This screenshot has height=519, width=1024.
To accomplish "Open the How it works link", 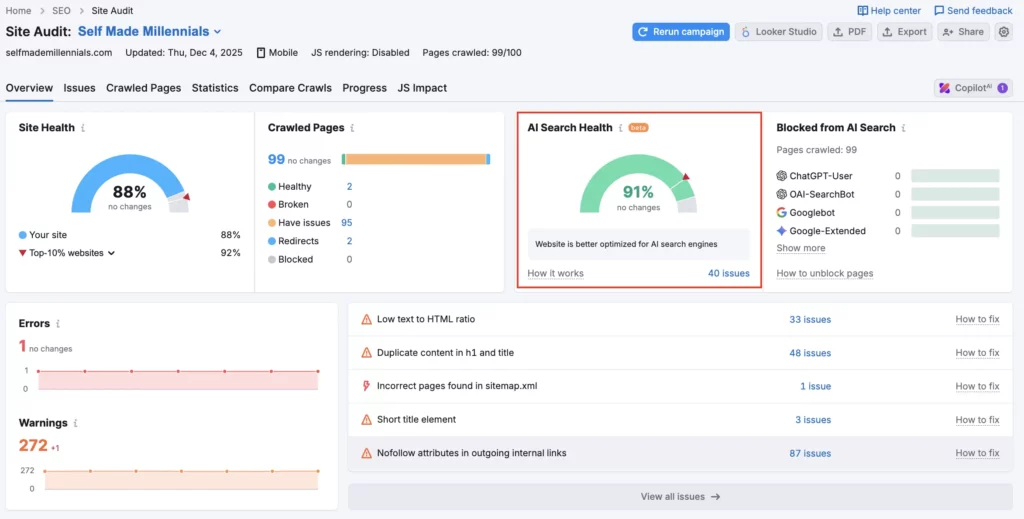I will point(556,274).
